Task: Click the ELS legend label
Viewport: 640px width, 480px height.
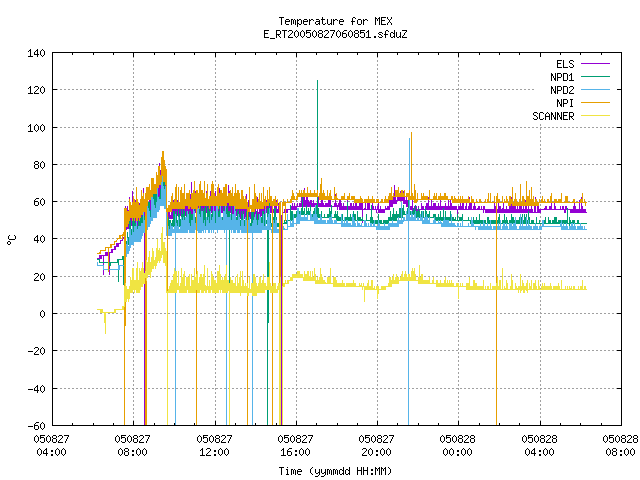Action: pos(565,64)
